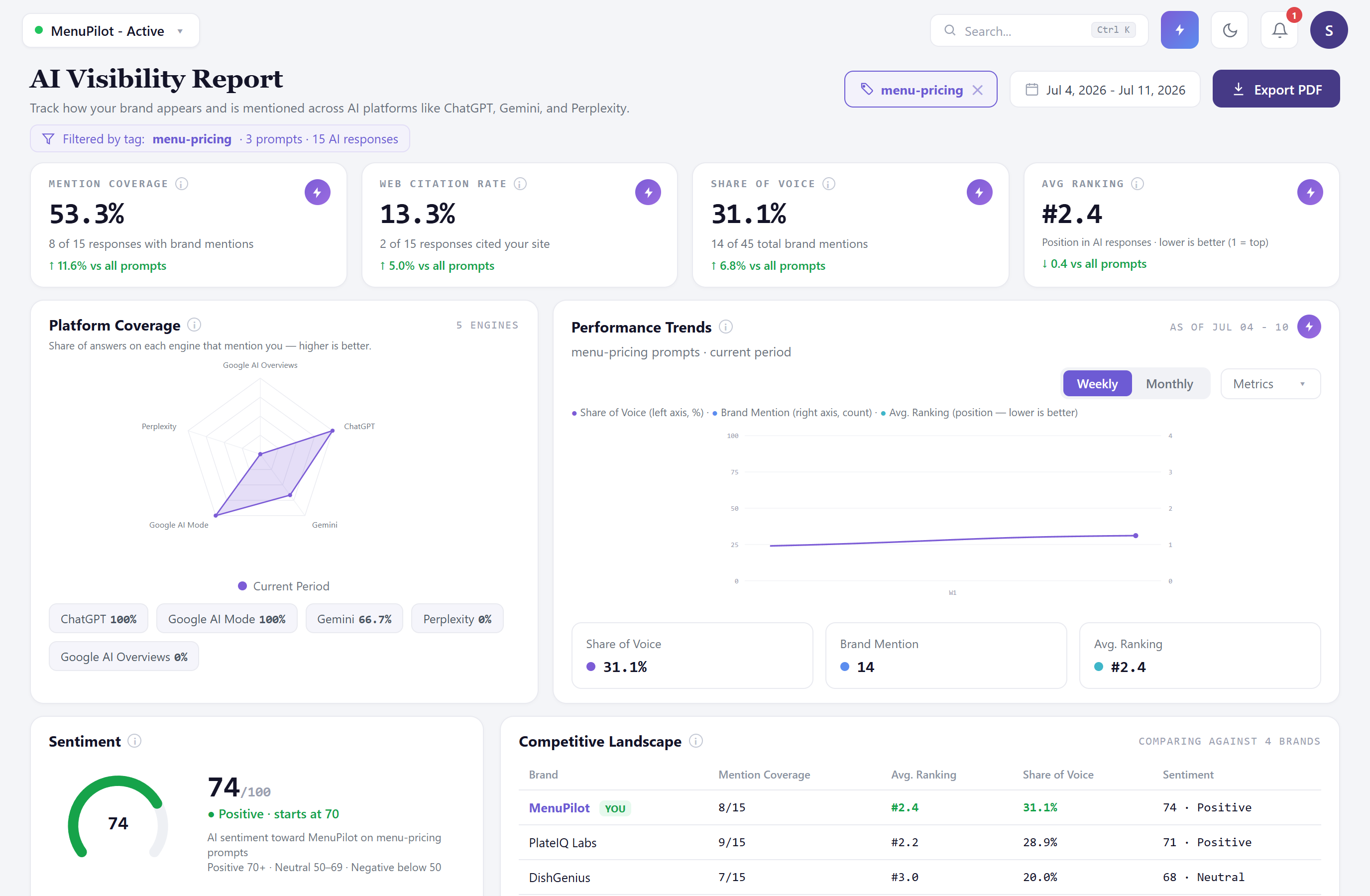Viewport: 1370px width, 896px height.
Task: Click the tag icon in menu-pricing chip
Action: [x=866, y=89]
